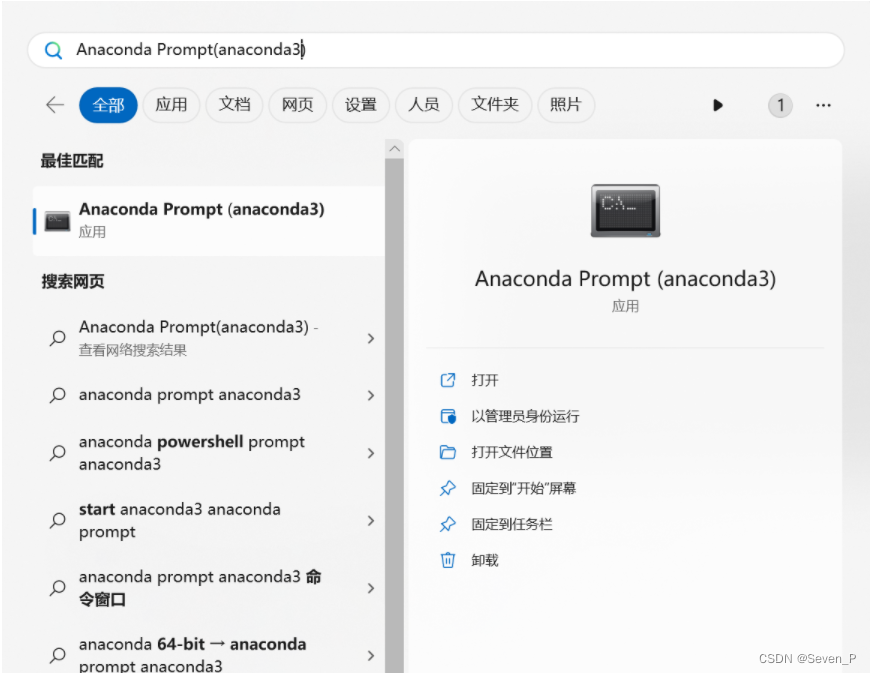Image resolution: width=871 pixels, height=674 pixels.
Task: Click search icon beside 'anaconda powershell prompt anaconda3'
Action: pyautogui.click(x=58, y=453)
